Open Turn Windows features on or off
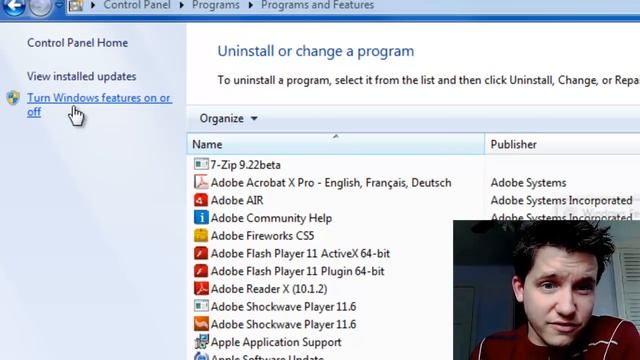Image resolution: width=640 pixels, height=360 pixels. coord(99,105)
